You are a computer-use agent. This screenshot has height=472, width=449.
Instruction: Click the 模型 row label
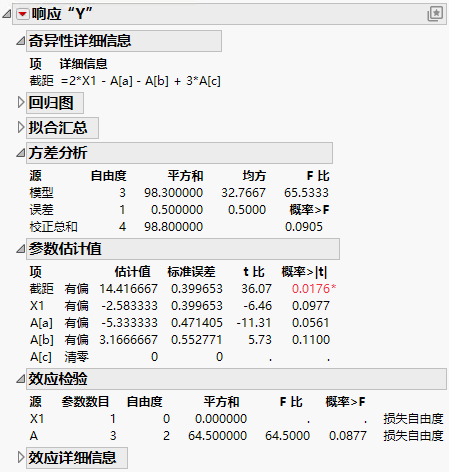coord(42,193)
